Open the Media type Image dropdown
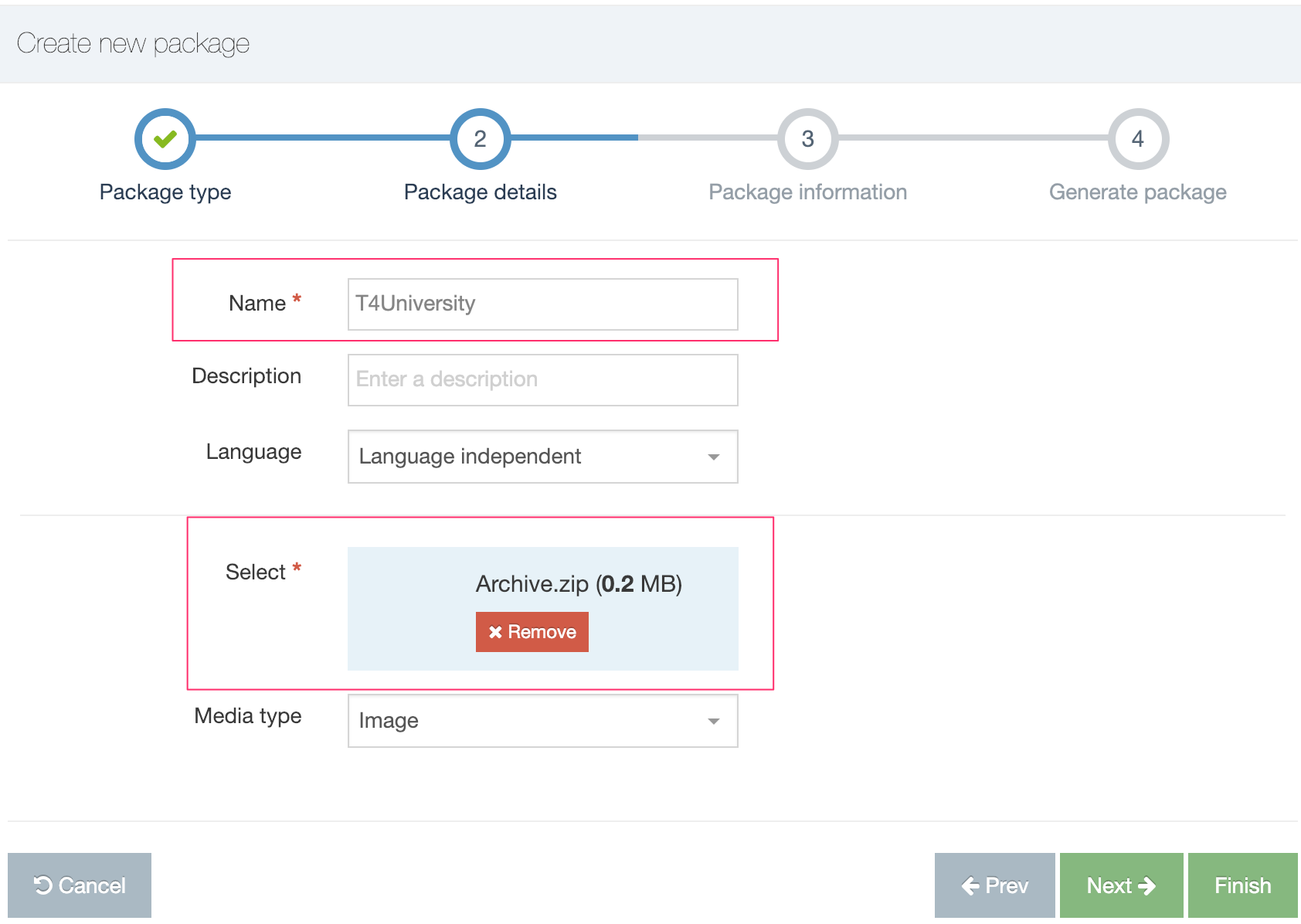Screen dimensions: 1301x924 [542, 721]
